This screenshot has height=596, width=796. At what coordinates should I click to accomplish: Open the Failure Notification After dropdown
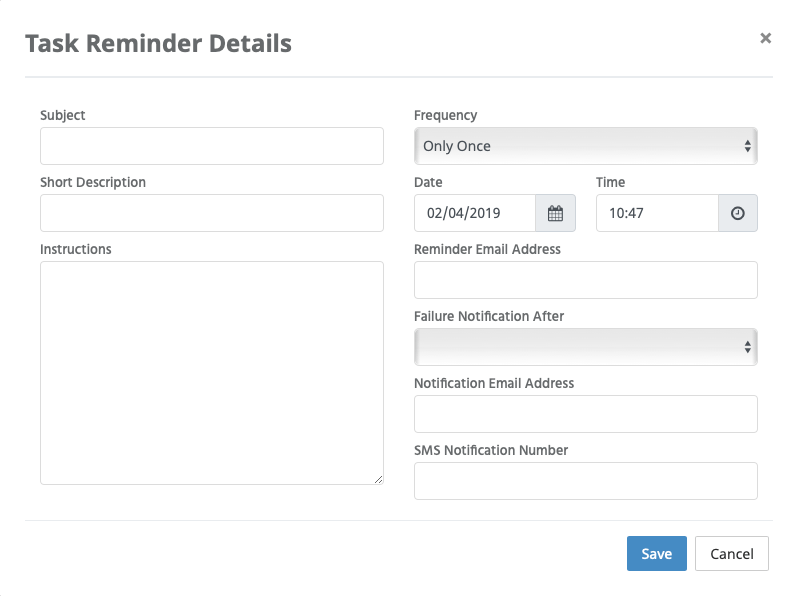click(x=586, y=347)
